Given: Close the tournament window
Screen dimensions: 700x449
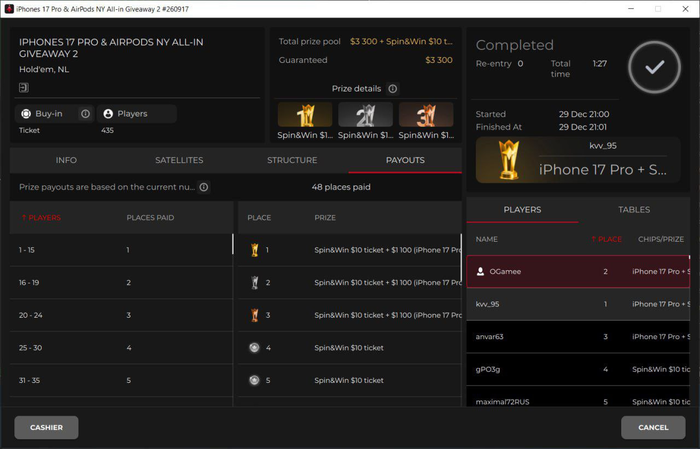Looking at the screenshot, I should coord(685,9).
